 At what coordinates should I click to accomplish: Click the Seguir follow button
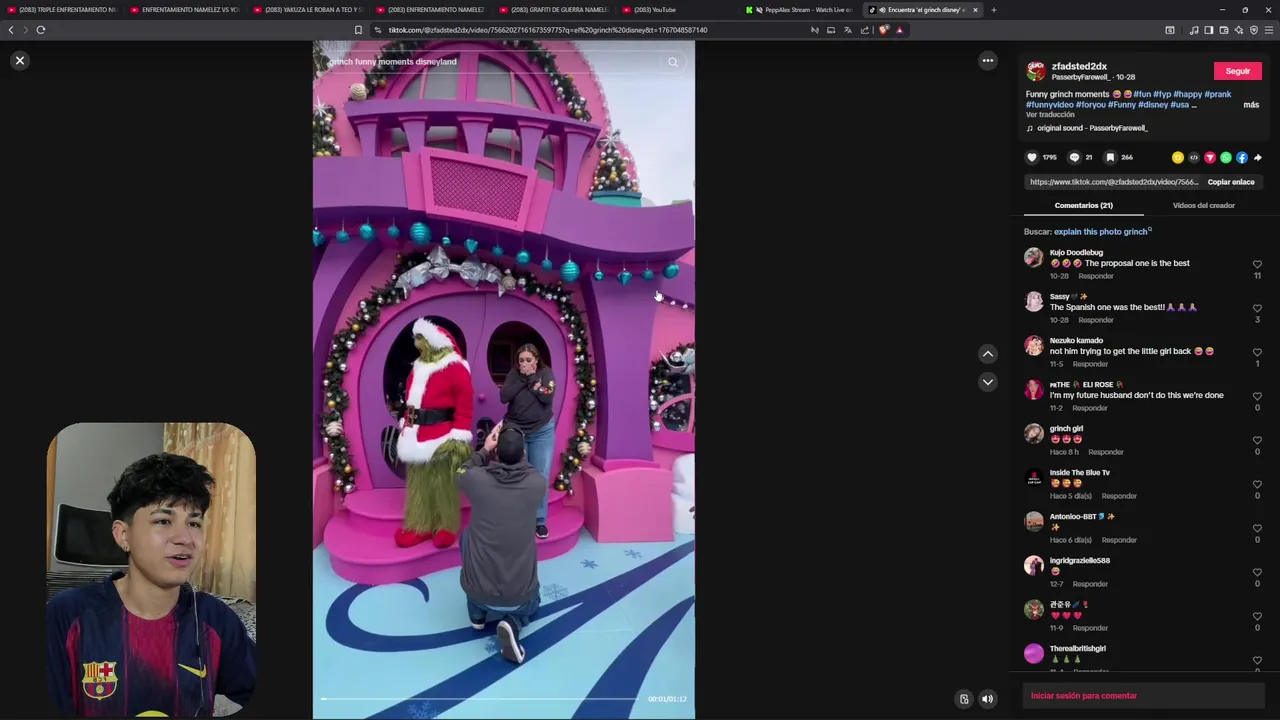coord(1237,71)
